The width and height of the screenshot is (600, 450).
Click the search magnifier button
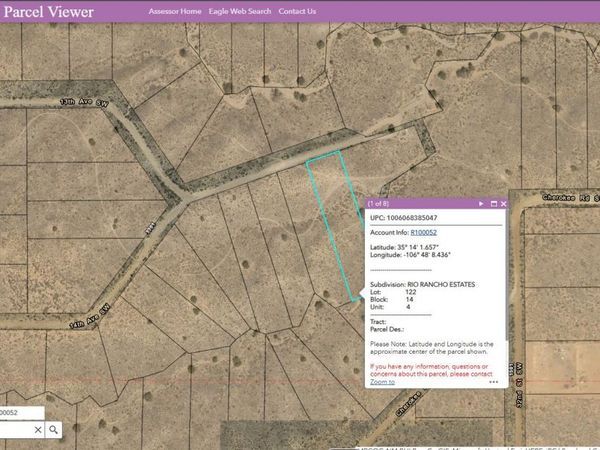point(54,430)
